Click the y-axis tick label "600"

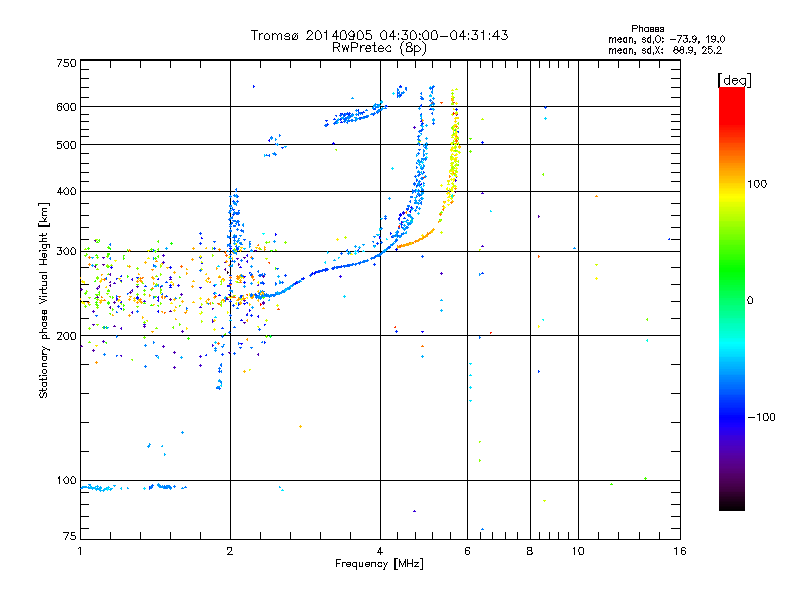(x=66, y=107)
